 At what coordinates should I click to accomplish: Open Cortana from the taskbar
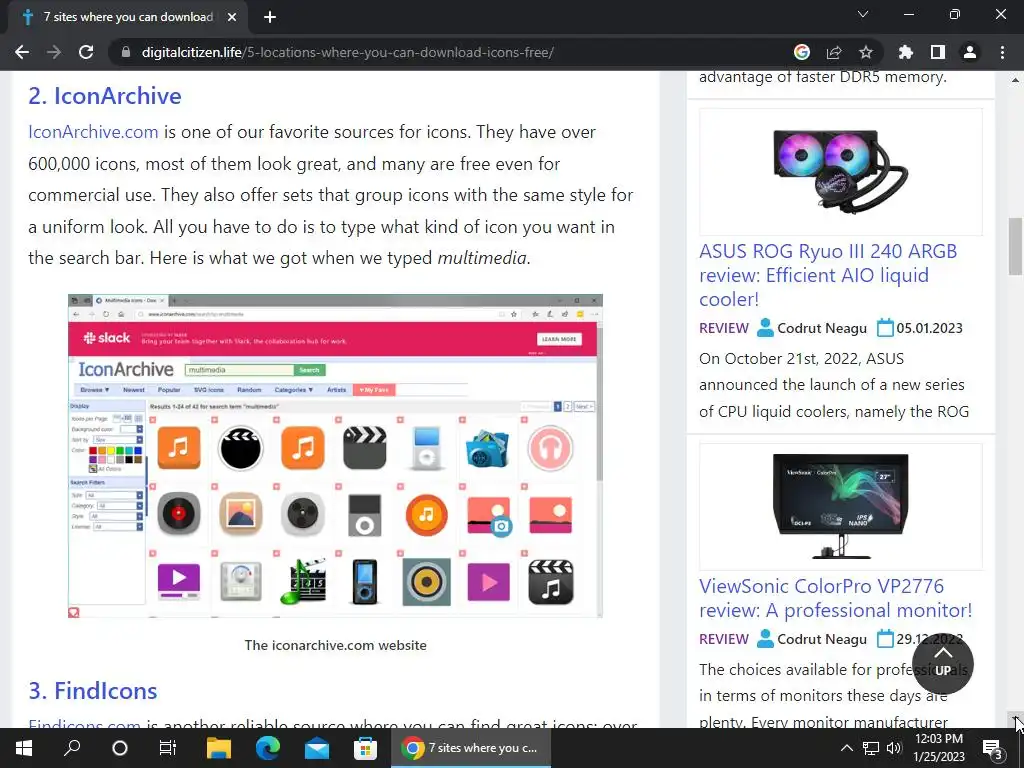[120, 748]
